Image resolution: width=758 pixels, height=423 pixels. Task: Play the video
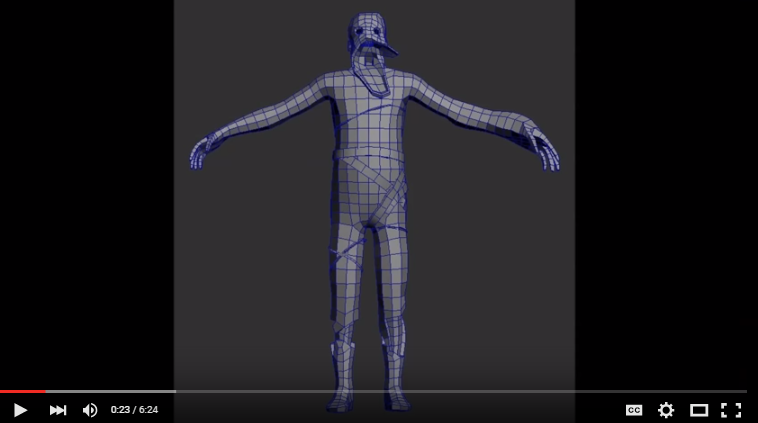point(20,410)
